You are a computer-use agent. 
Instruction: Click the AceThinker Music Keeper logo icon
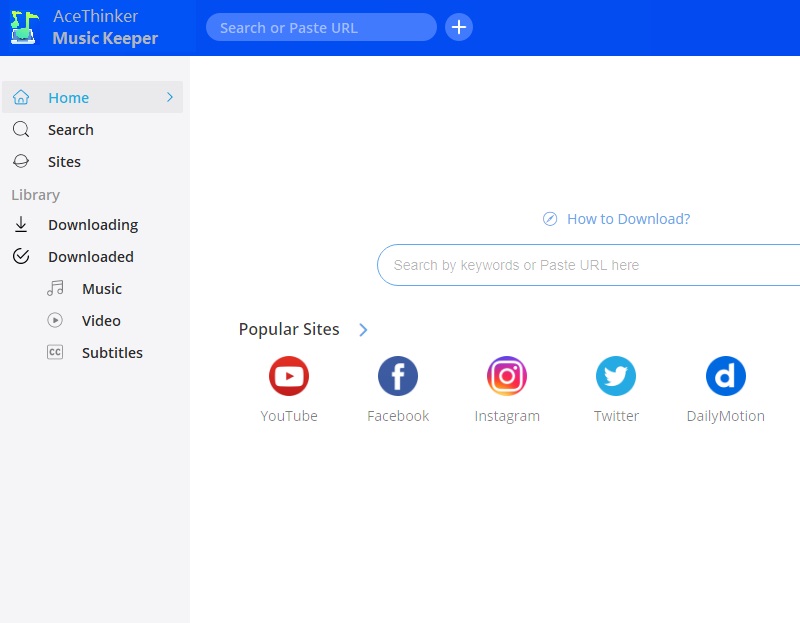coord(24,27)
